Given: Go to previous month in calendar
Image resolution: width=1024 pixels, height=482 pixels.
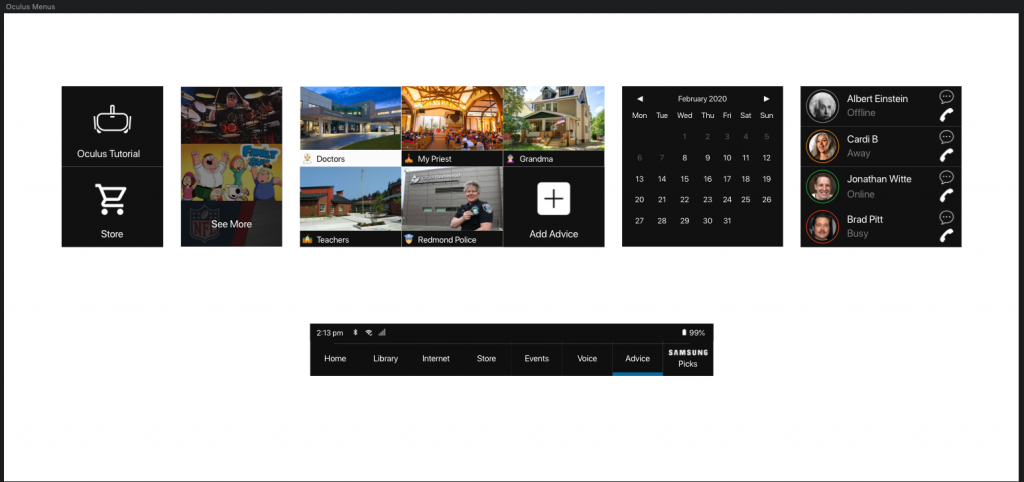Looking at the screenshot, I should coord(640,99).
